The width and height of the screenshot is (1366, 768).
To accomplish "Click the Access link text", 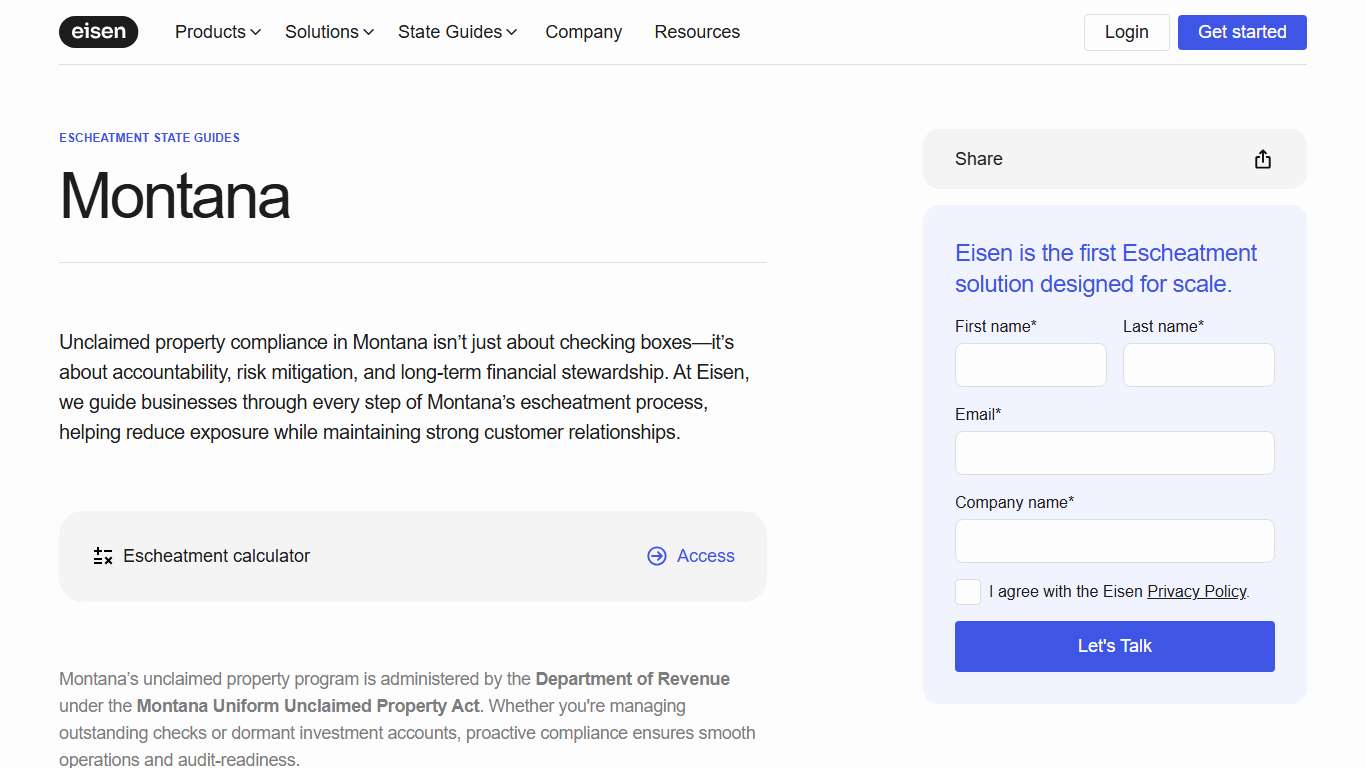I will (x=705, y=556).
